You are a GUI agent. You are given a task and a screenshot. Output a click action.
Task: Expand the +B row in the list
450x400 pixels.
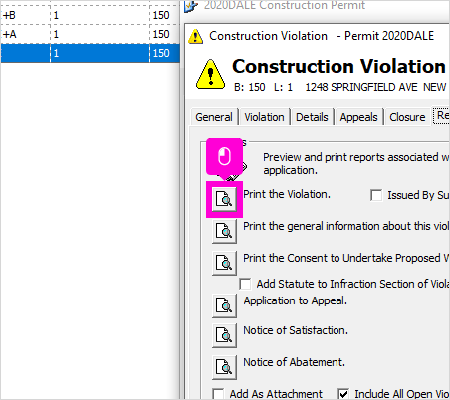[90, 15]
